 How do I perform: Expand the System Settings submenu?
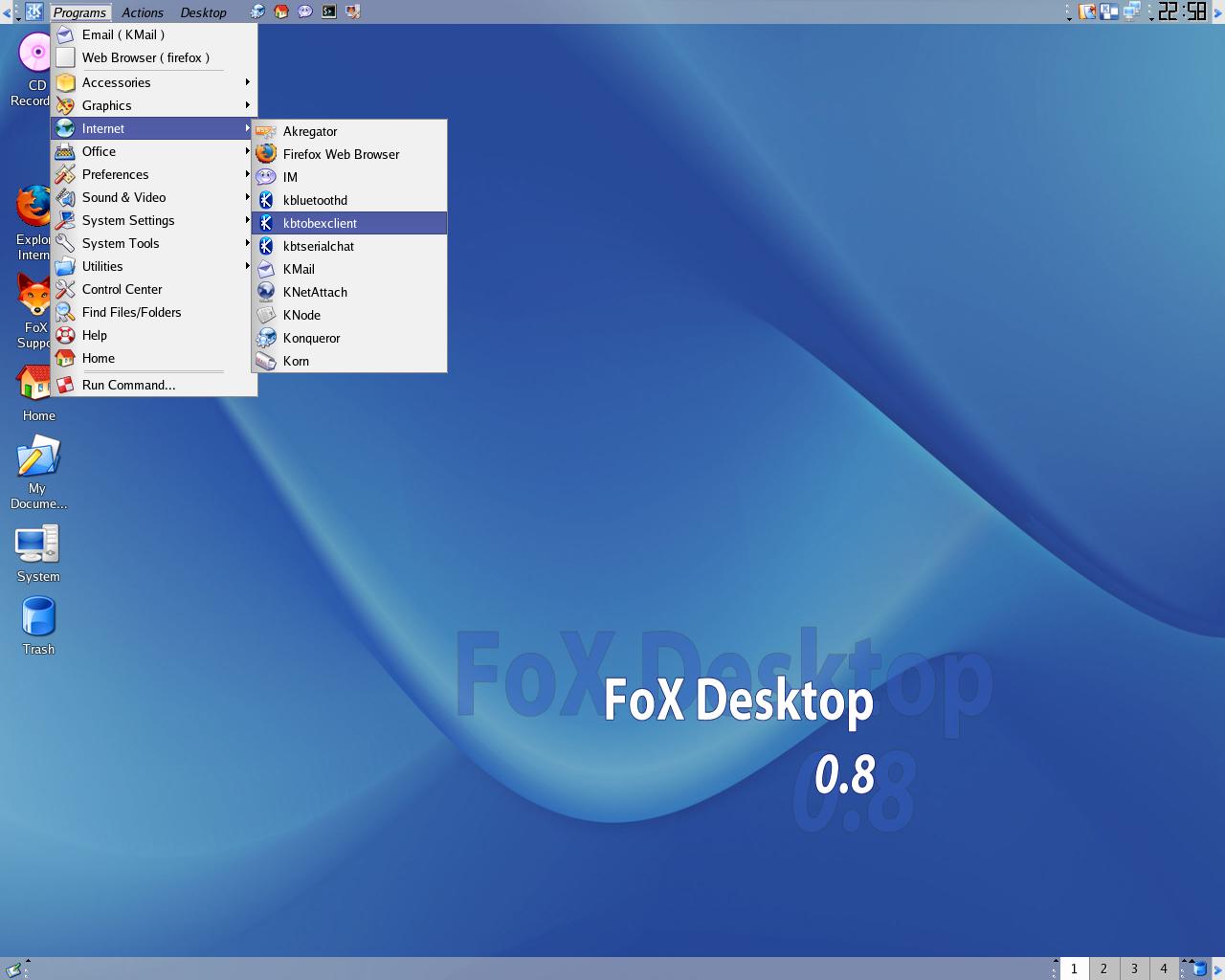click(x=154, y=220)
